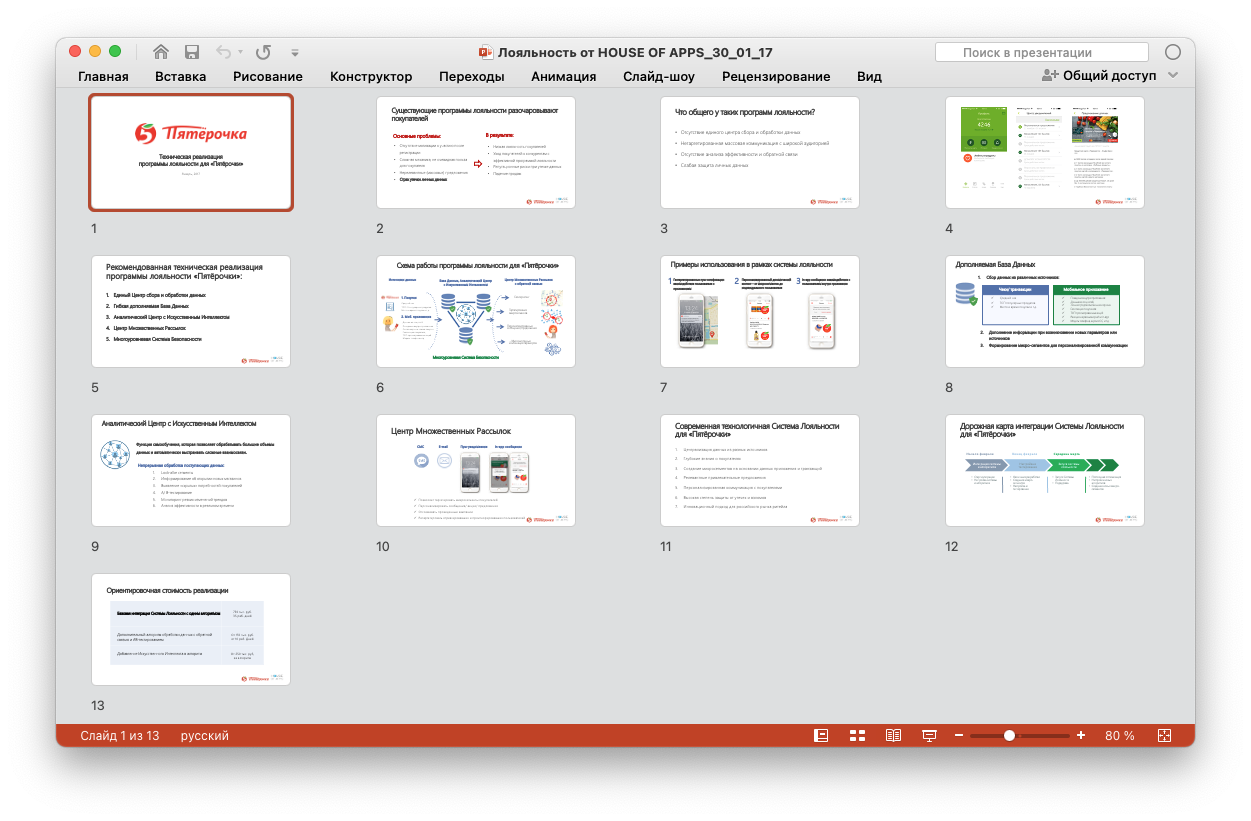Image resolution: width=1251 pixels, height=821 pixels.
Task: Click the PowerPoint document icon in title
Action: click(486, 52)
